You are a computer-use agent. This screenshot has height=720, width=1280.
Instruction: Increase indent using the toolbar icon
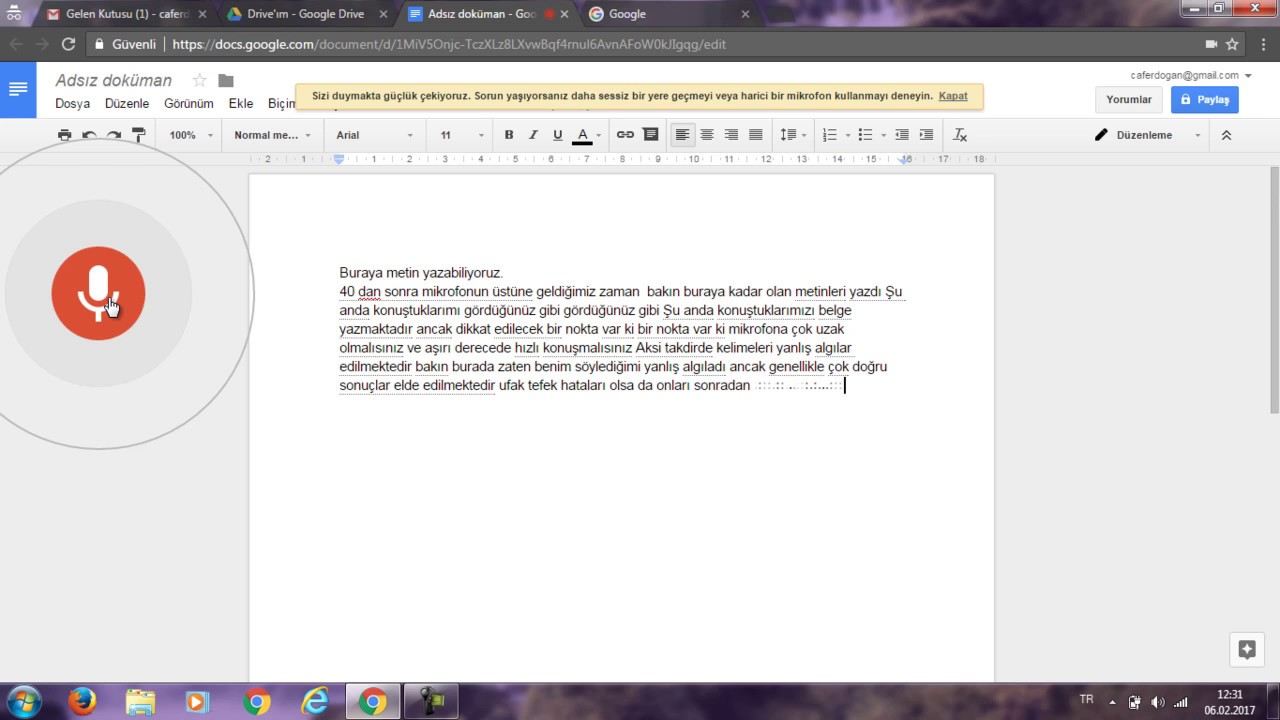coord(926,135)
